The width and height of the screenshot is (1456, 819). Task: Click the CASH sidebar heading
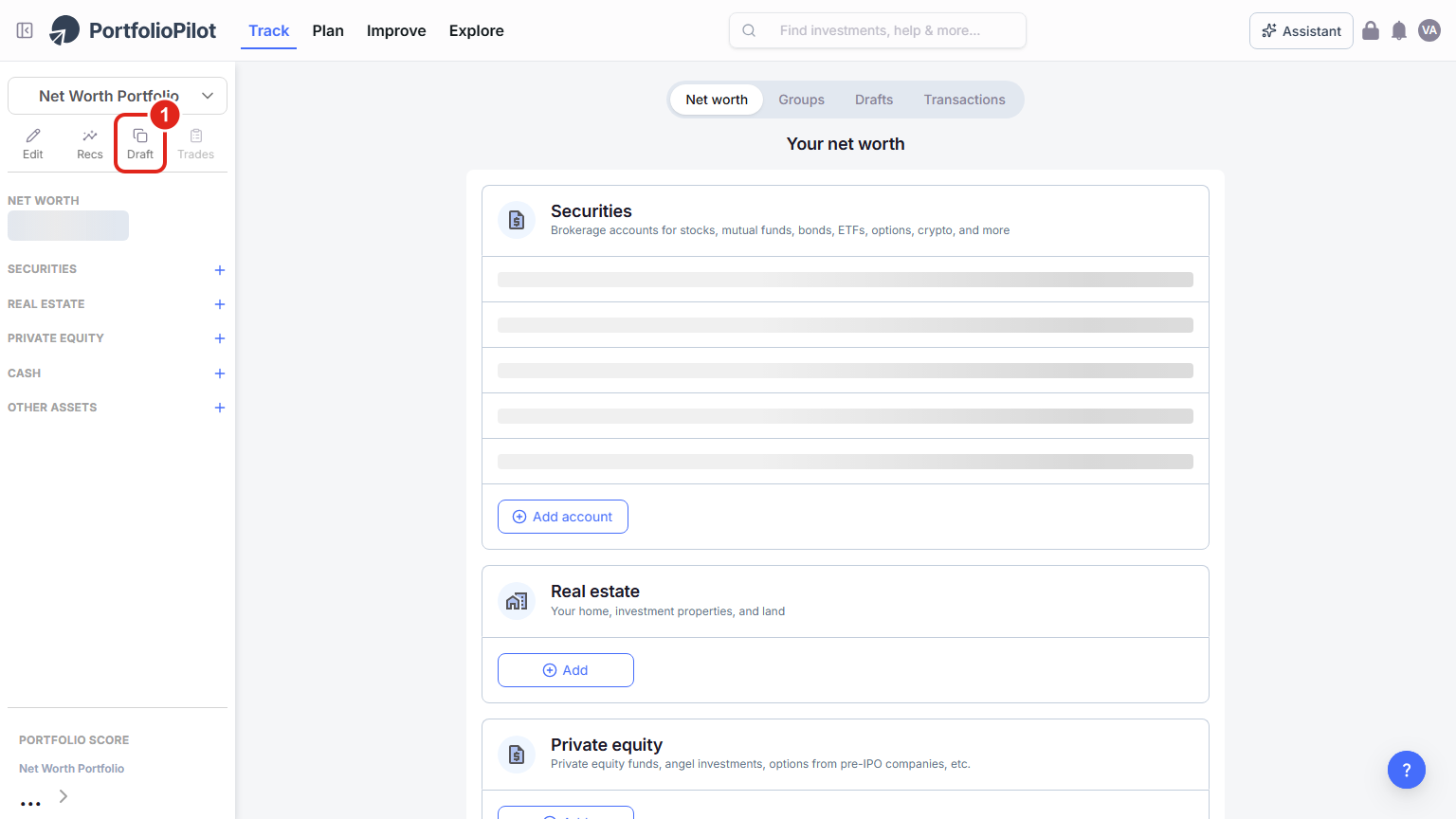(25, 373)
